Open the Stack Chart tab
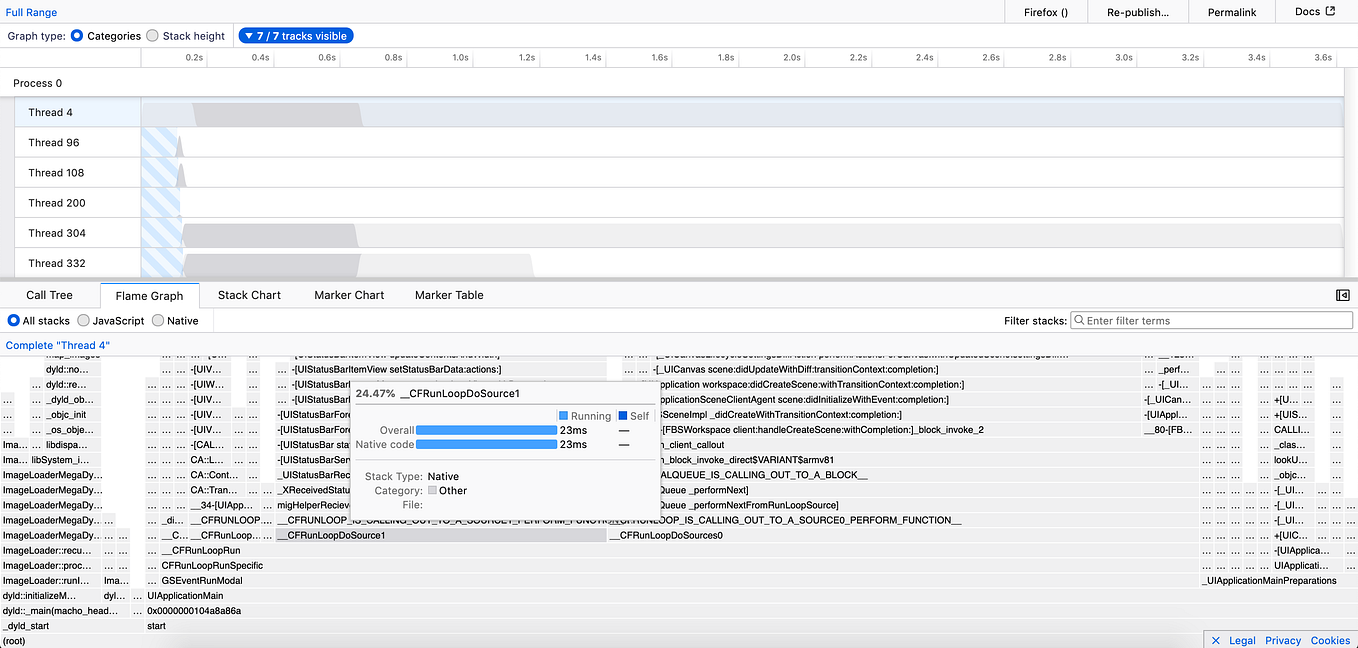1358x648 pixels. pyautogui.click(x=248, y=295)
